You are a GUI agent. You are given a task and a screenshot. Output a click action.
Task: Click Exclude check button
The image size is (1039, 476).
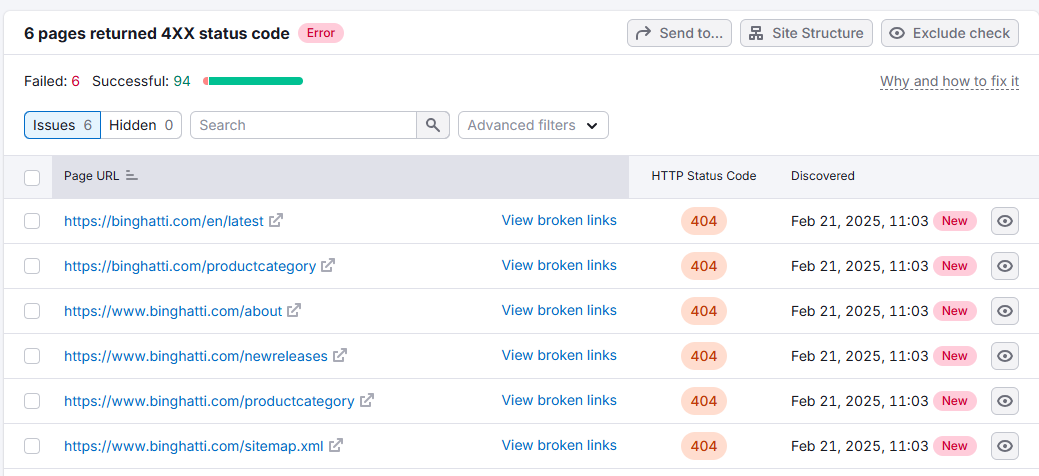(950, 33)
